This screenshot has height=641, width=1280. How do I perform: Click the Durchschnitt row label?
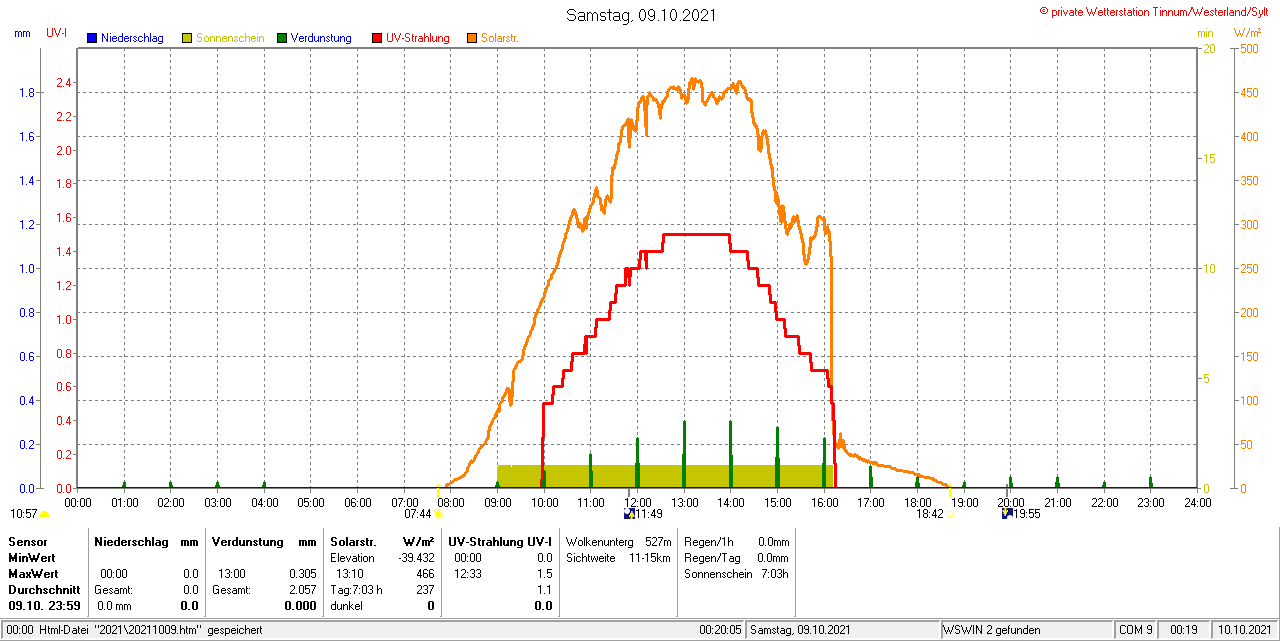click(x=44, y=590)
